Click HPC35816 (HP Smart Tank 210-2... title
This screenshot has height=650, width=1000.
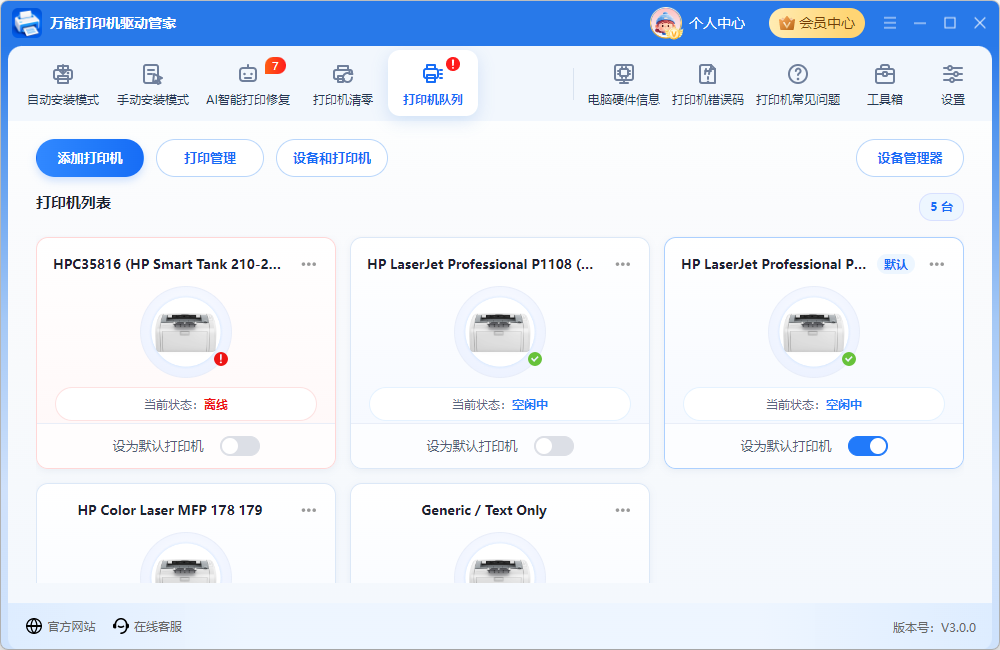click(167, 264)
